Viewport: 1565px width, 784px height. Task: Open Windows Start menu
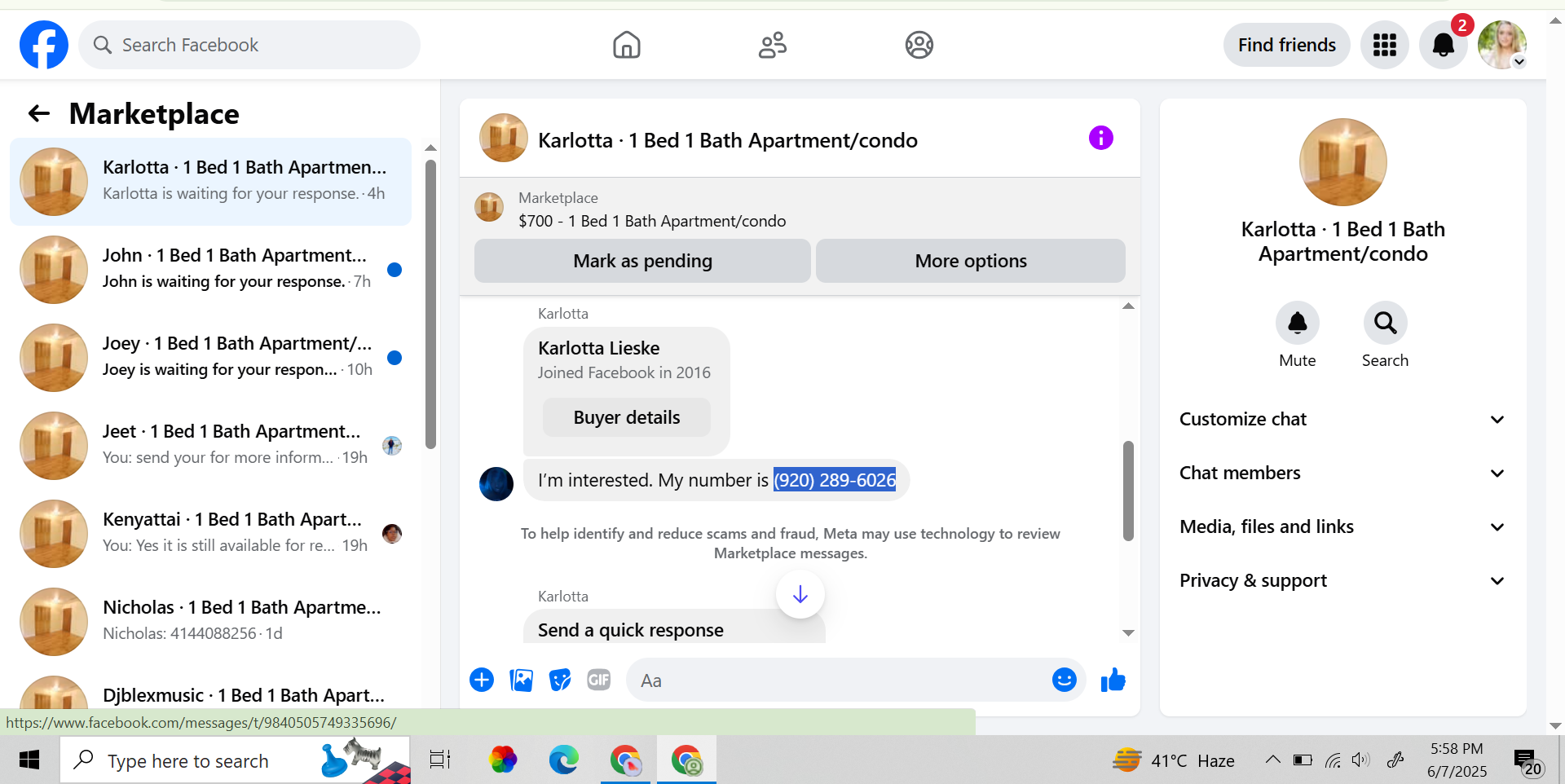pos(29,760)
